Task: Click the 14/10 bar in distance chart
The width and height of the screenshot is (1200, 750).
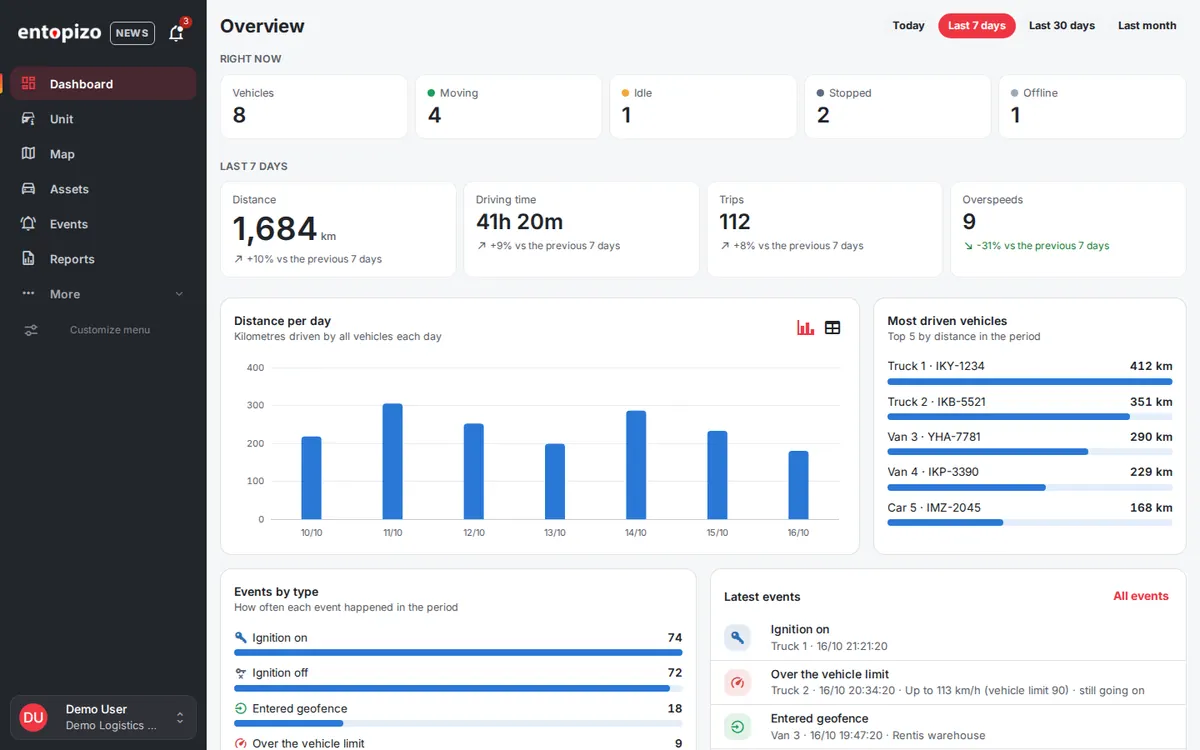Action: (x=636, y=465)
